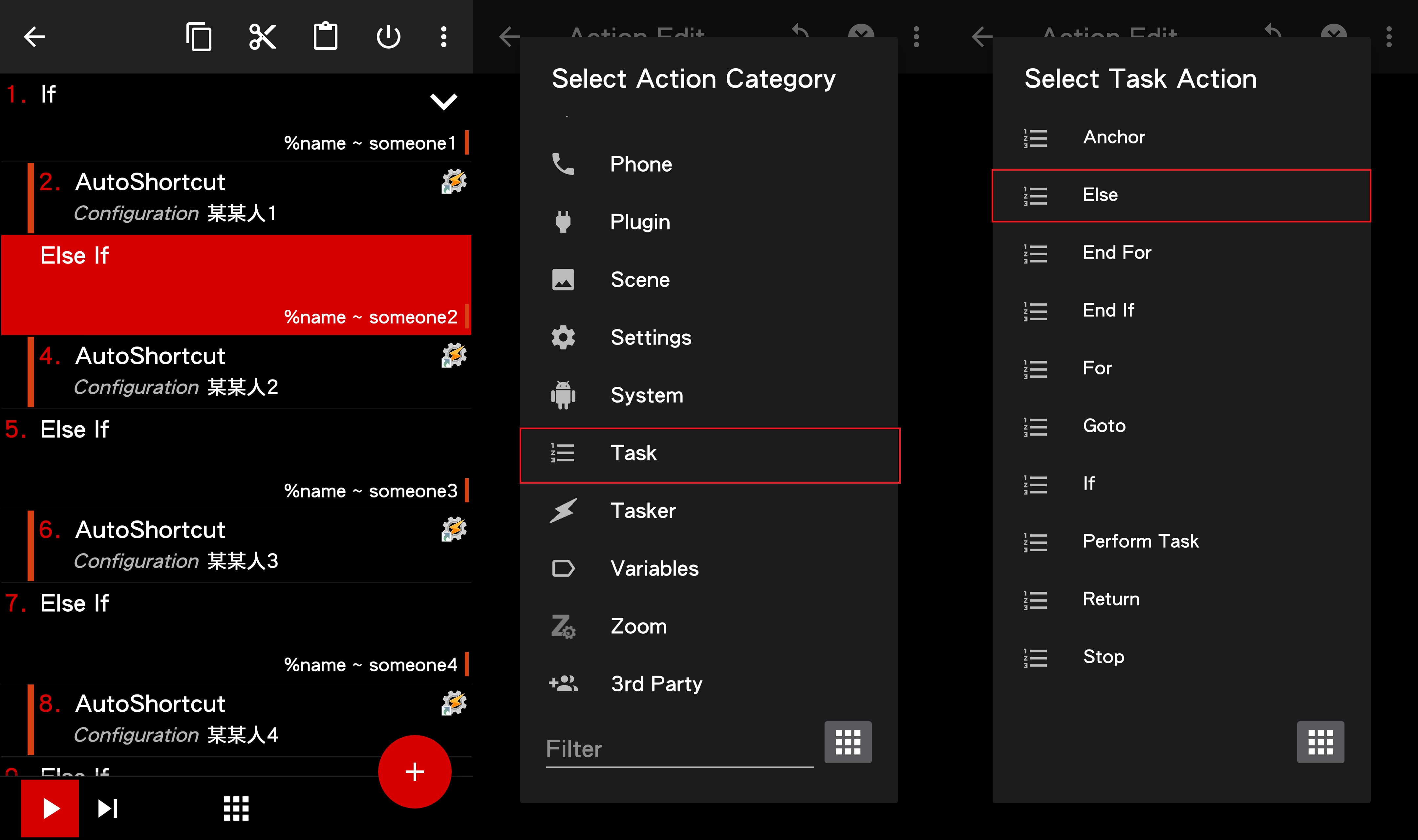Open AutoShortcut action 6 plugin icon
Viewport: 1418px width, 840px height.
[x=453, y=530]
